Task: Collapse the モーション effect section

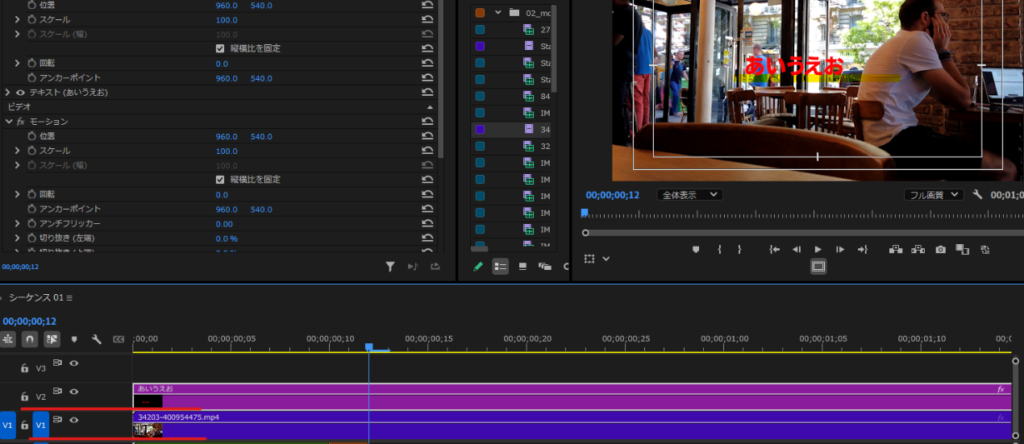Action: pyautogui.click(x=9, y=121)
